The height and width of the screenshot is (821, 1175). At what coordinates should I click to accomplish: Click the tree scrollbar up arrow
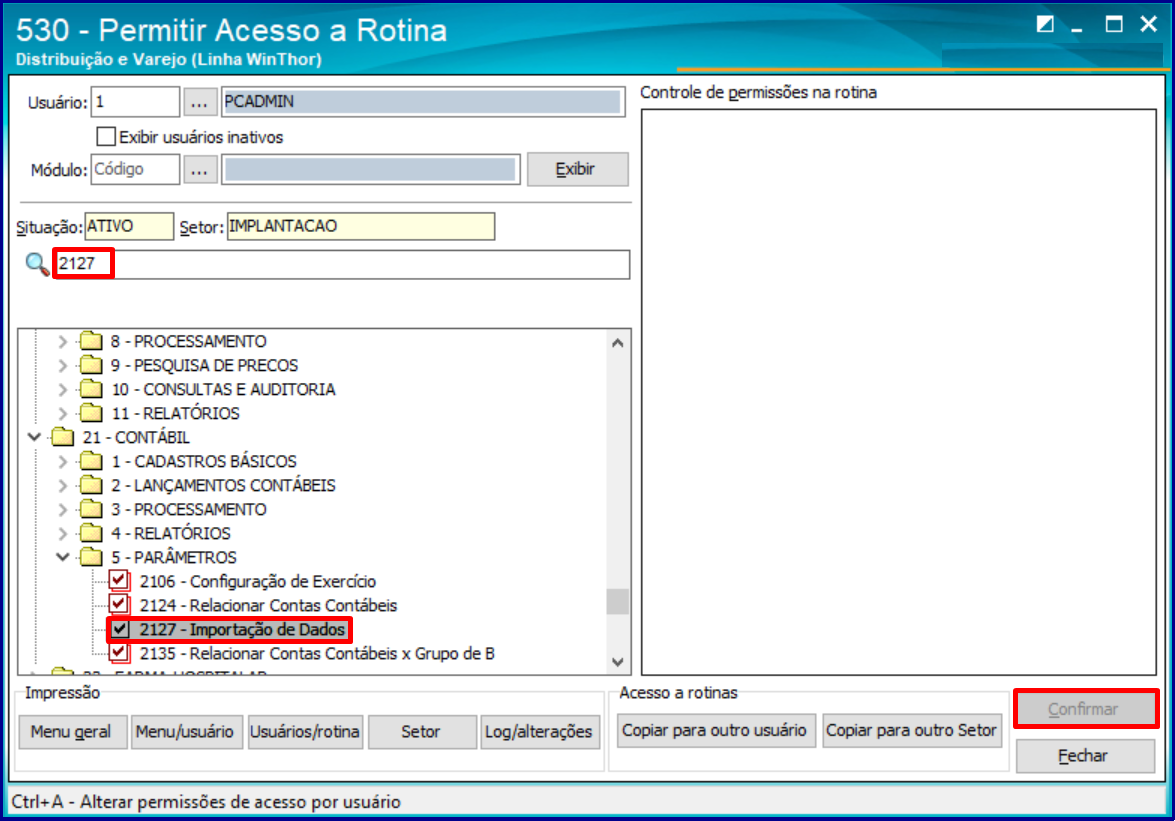[617, 343]
